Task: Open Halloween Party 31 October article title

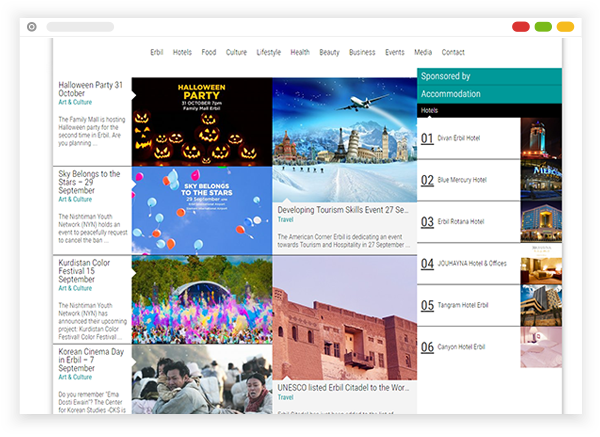Action: coord(91,89)
